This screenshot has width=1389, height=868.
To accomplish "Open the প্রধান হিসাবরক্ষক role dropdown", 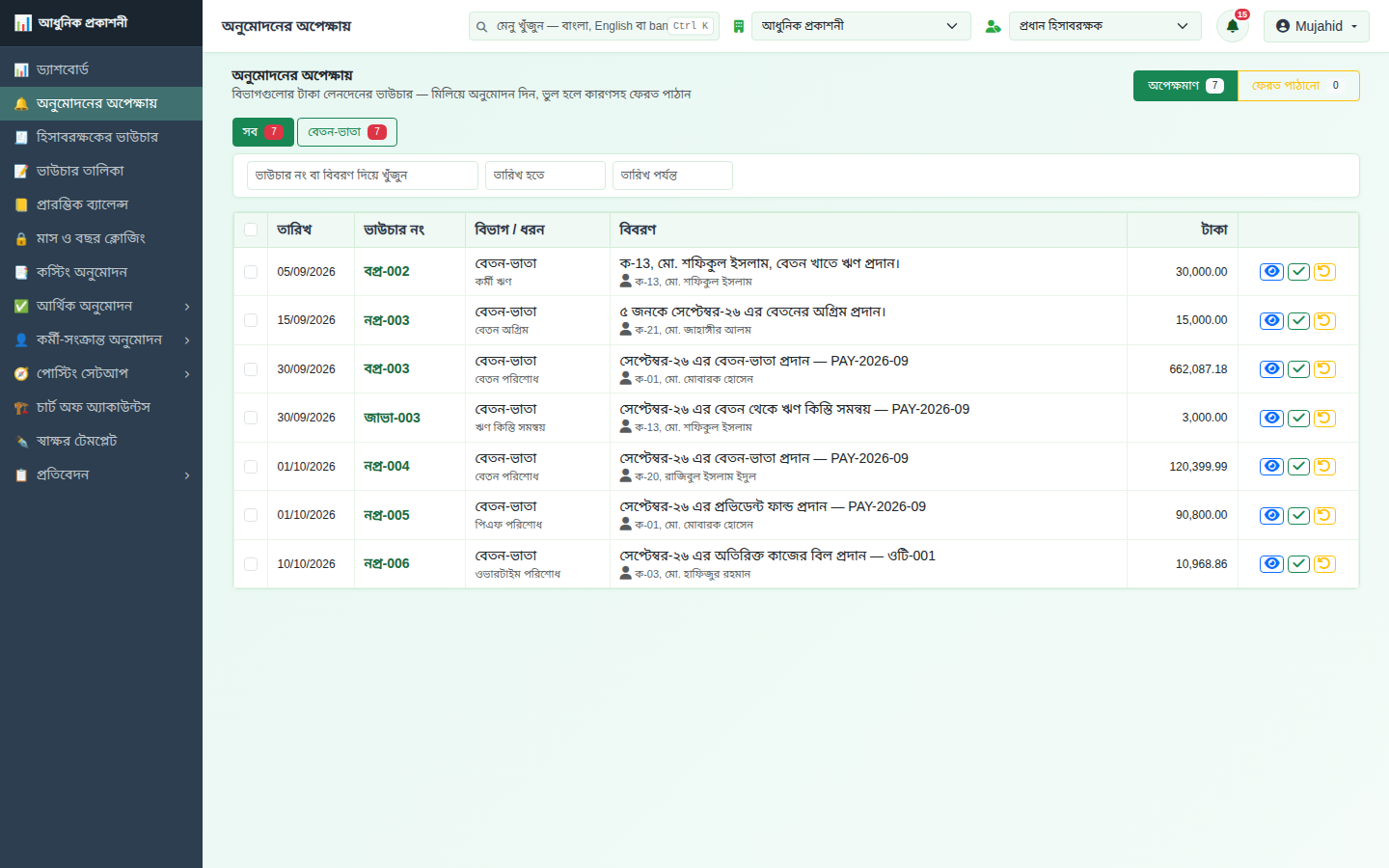I will (x=1105, y=26).
